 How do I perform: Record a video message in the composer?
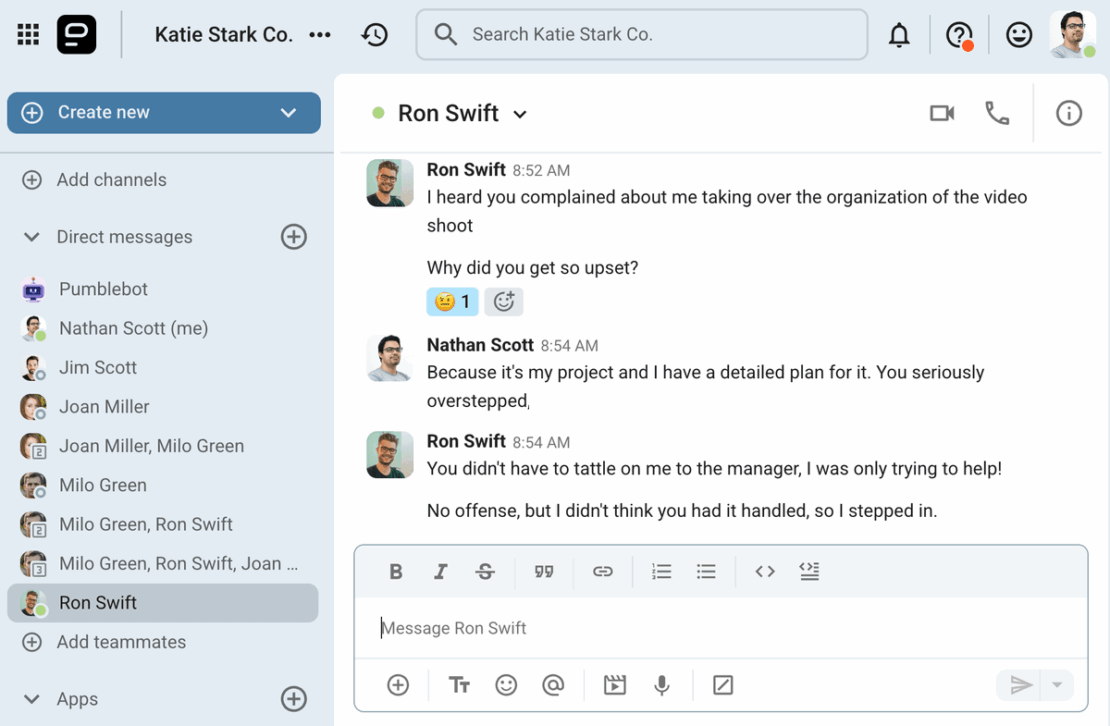pos(614,685)
